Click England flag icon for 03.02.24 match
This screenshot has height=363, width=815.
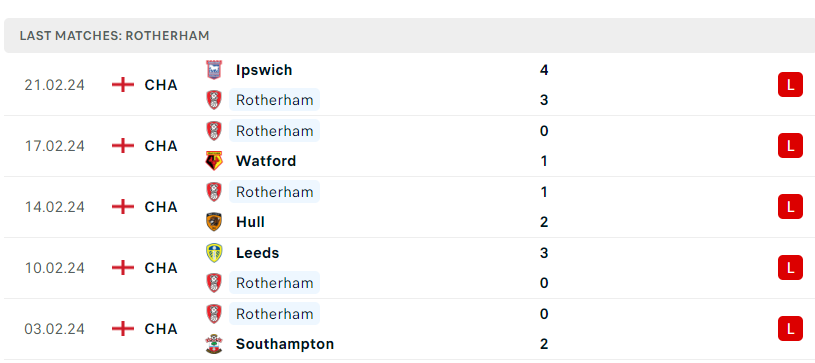[123, 329]
